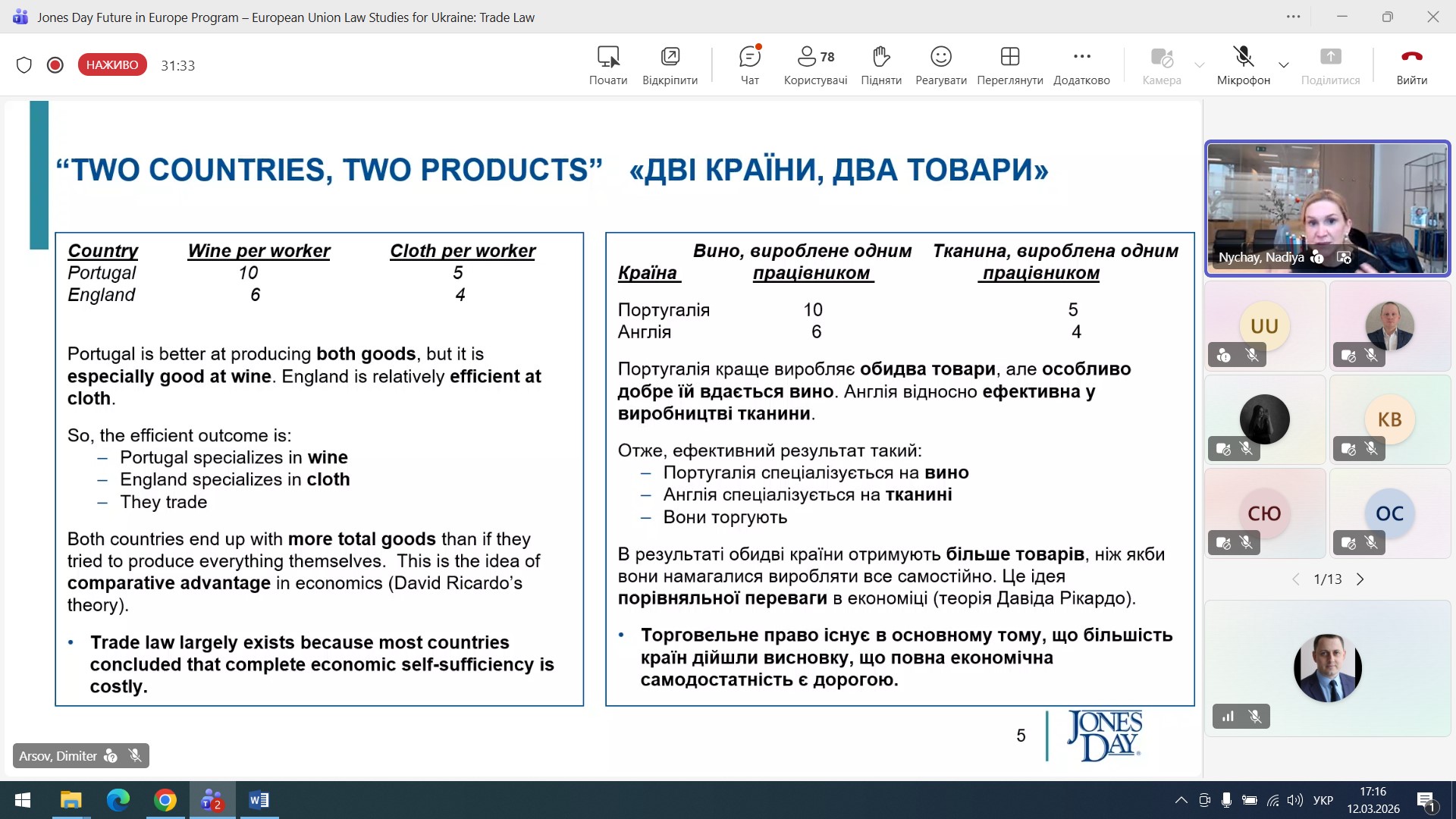Toggle the Мікрофон mute button
Screen dimensions: 1456x819
click(1243, 64)
